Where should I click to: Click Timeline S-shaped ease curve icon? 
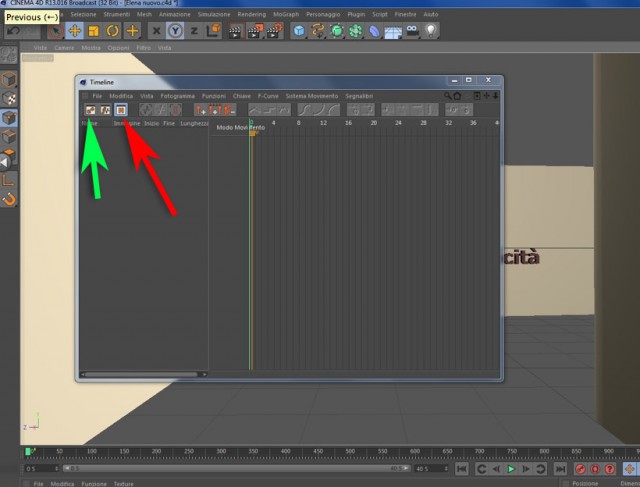(304, 109)
